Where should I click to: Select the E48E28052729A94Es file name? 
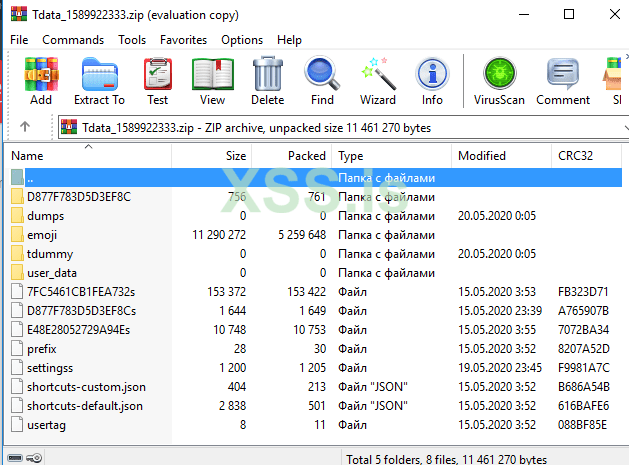79,330
